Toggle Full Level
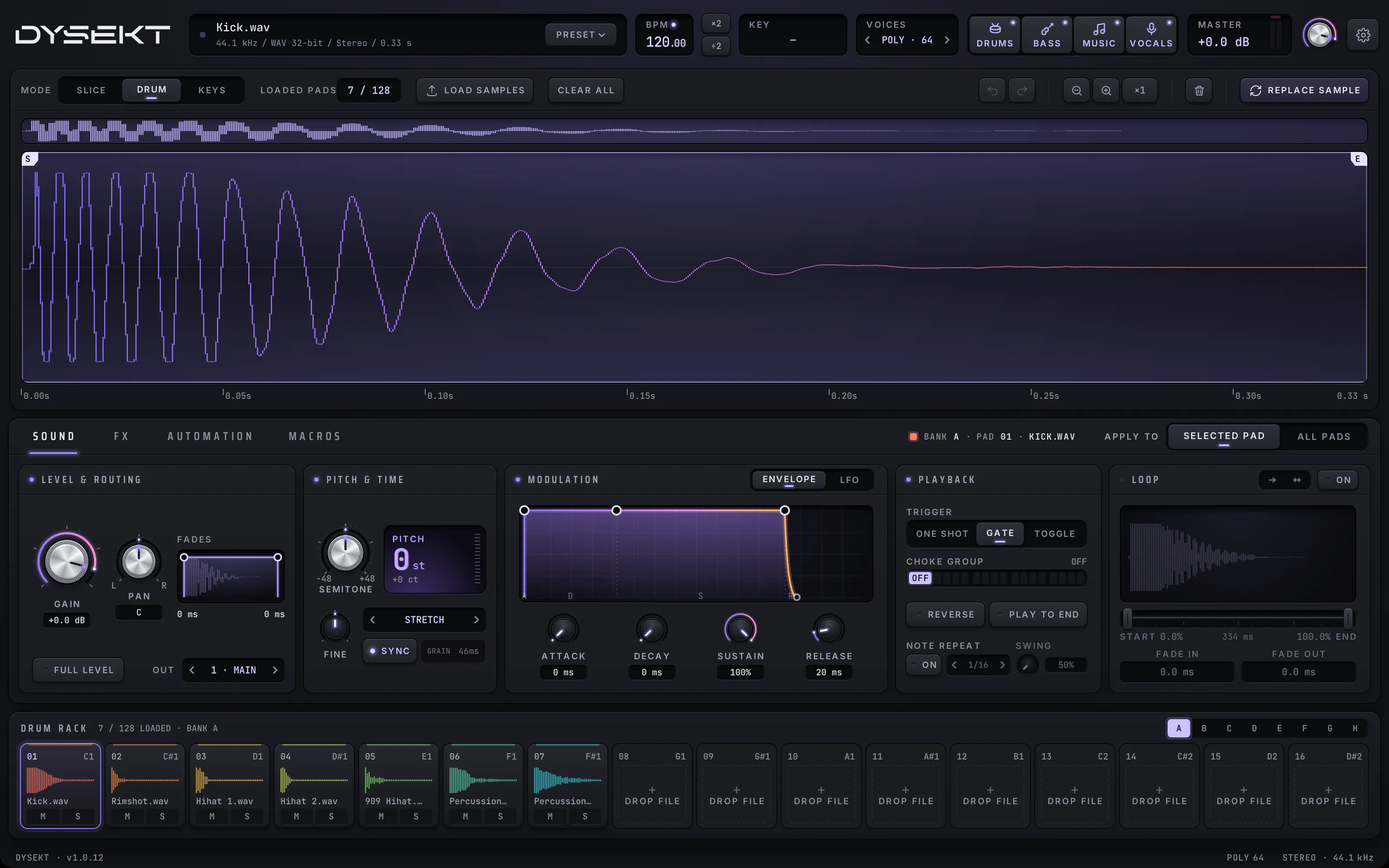The image size is (1389, 868). [78, 670]
